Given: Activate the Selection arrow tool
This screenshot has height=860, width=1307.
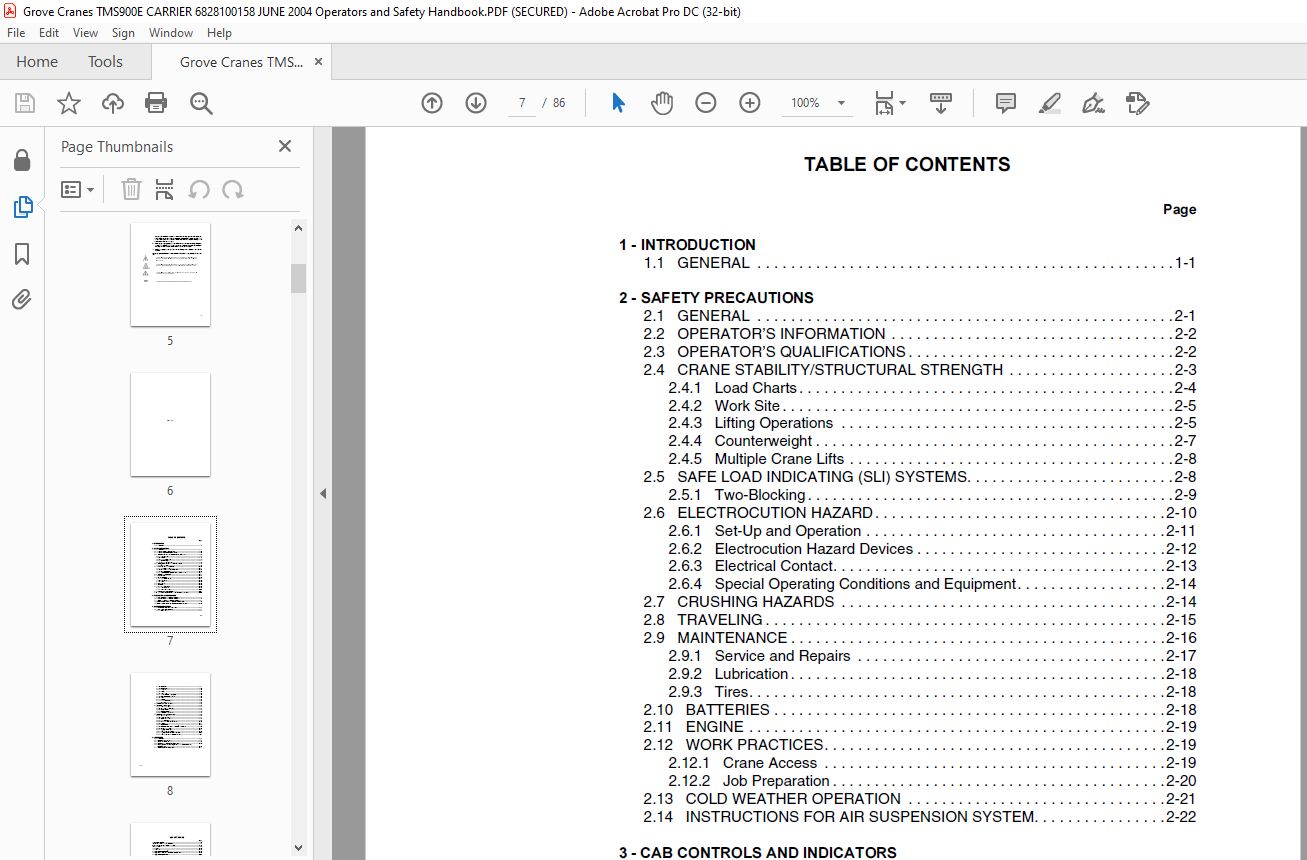Looking at the screenshot, I should coord(618,103).
